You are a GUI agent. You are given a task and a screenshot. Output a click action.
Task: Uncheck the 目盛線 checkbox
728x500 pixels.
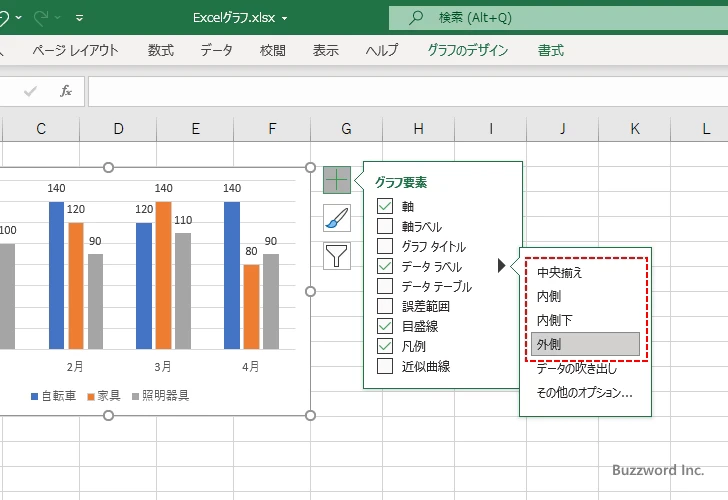pos(385,325)
